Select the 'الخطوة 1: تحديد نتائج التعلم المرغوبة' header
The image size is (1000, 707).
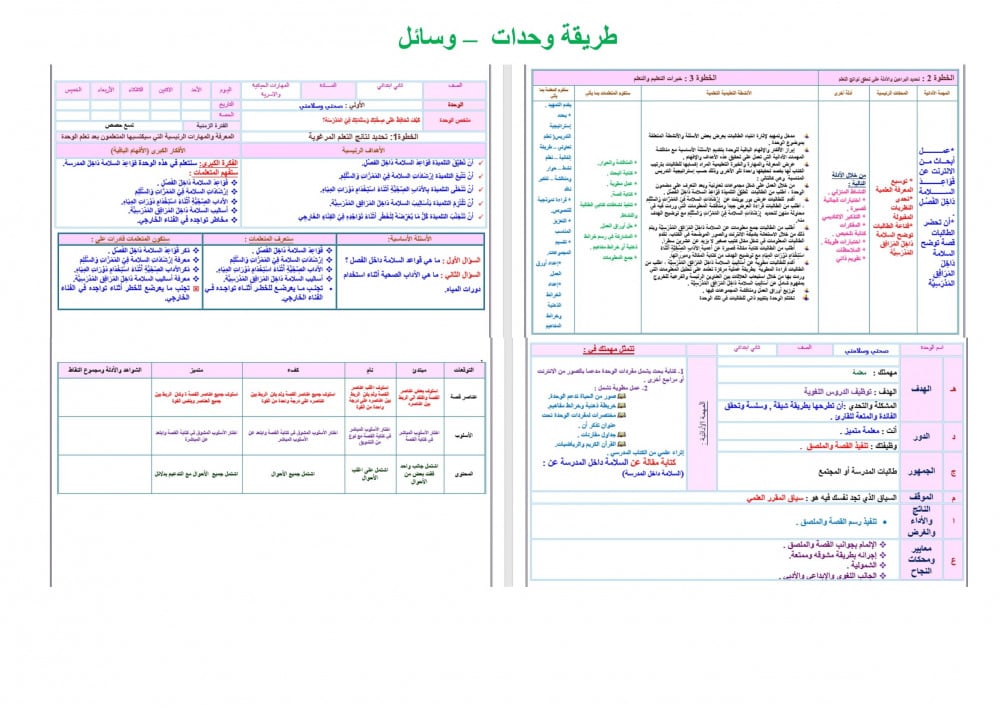(365, 133)
